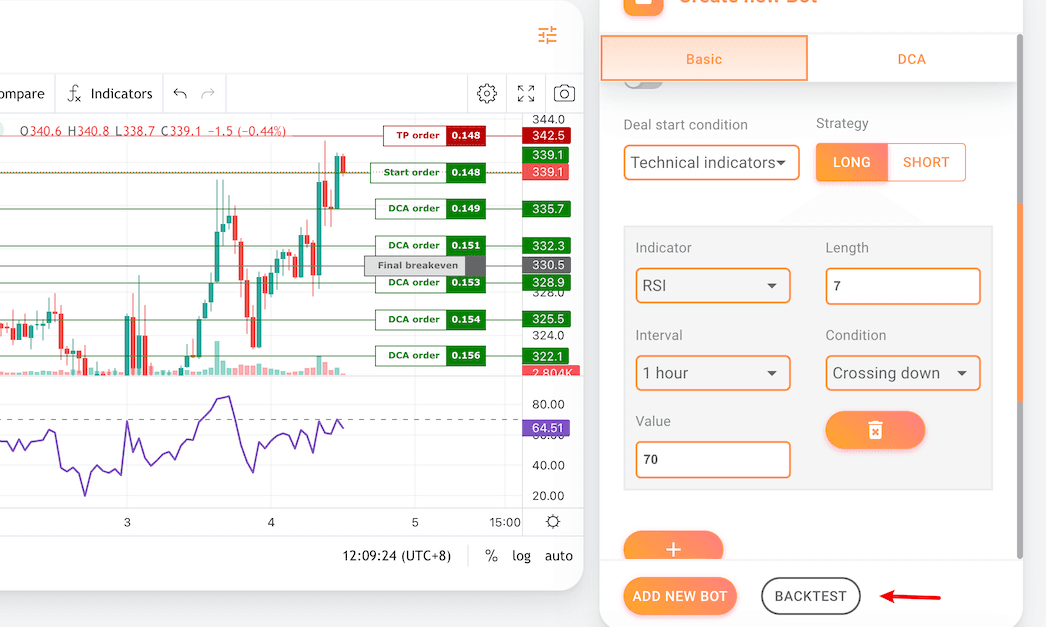
Task: Toggle the switch below the Basic tab
Action: (x=643, y=84)
